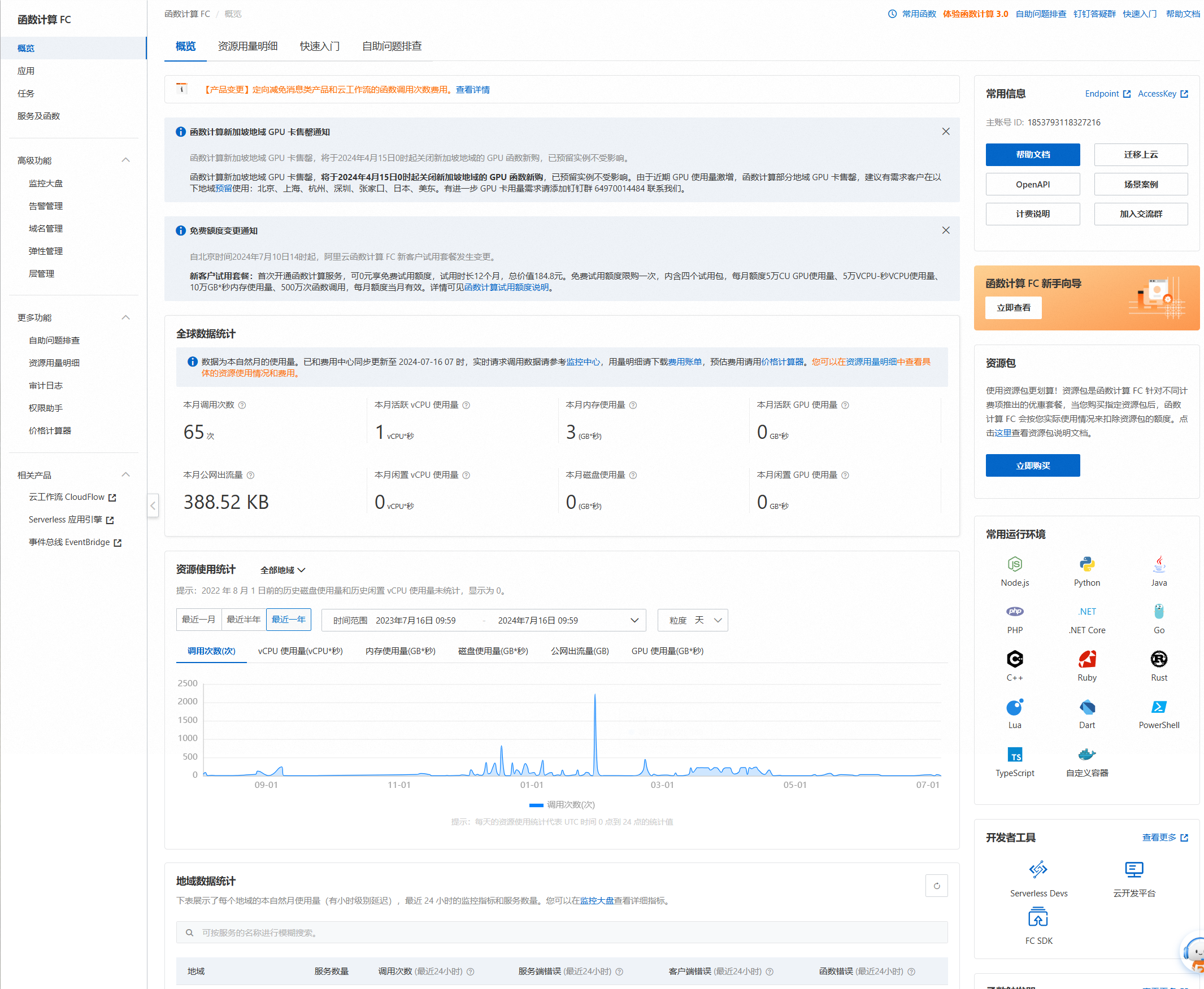
Task: Open 体验函数计算 3.0 link
Action: (975, 14)
